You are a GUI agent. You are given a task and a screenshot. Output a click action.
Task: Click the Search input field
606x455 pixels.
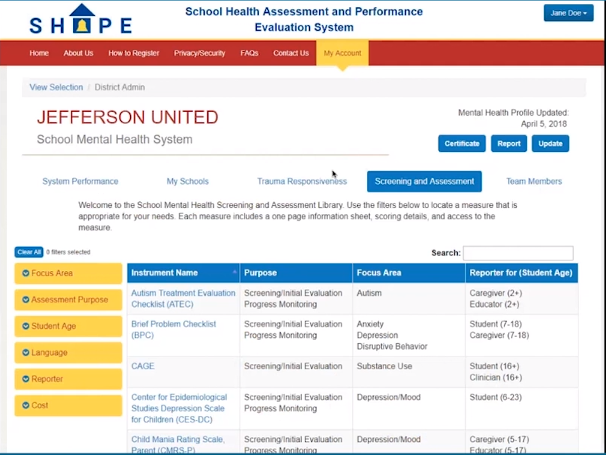(518, 253)
